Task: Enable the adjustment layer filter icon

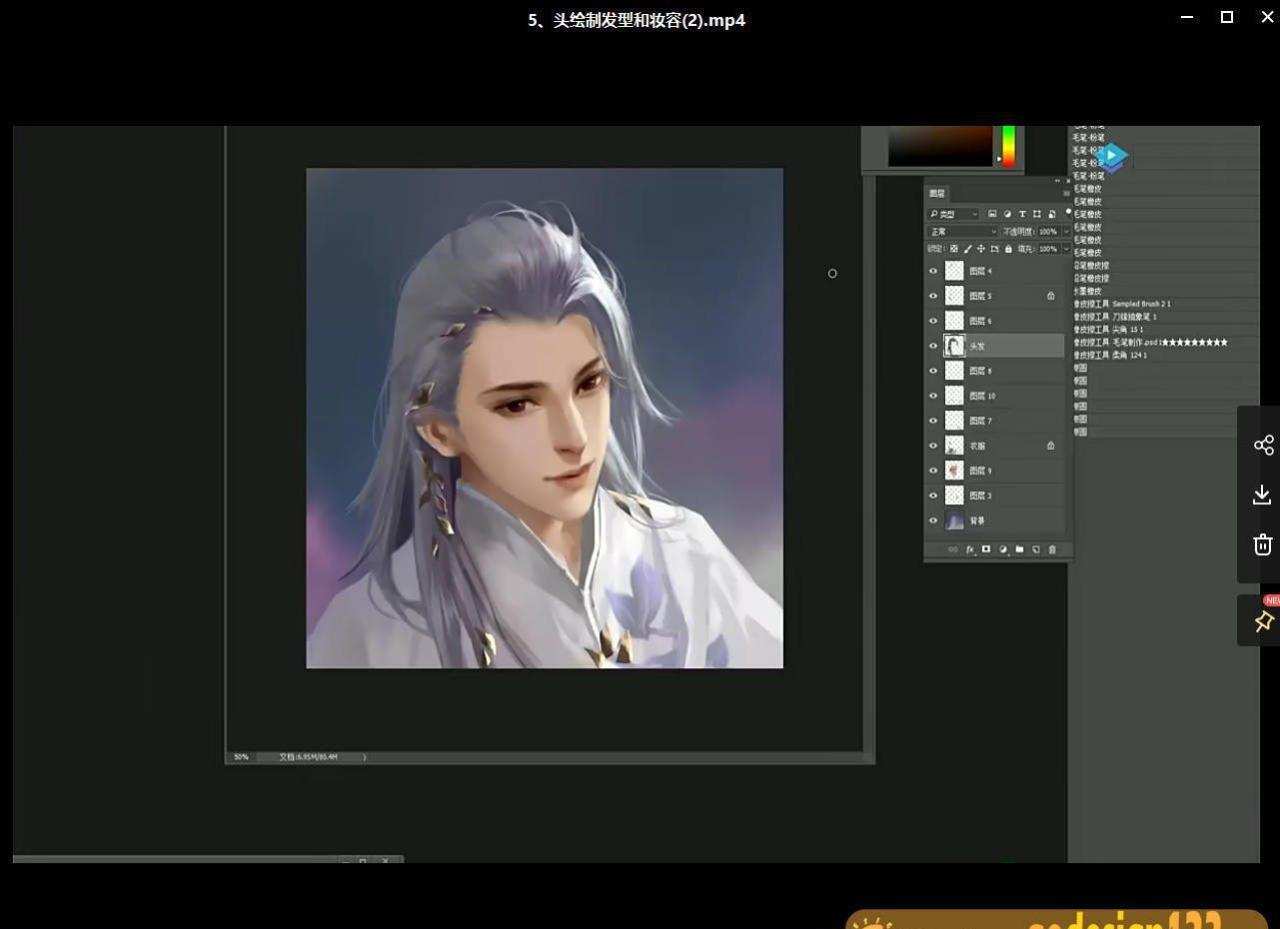Action: (x=1007, y=214)
